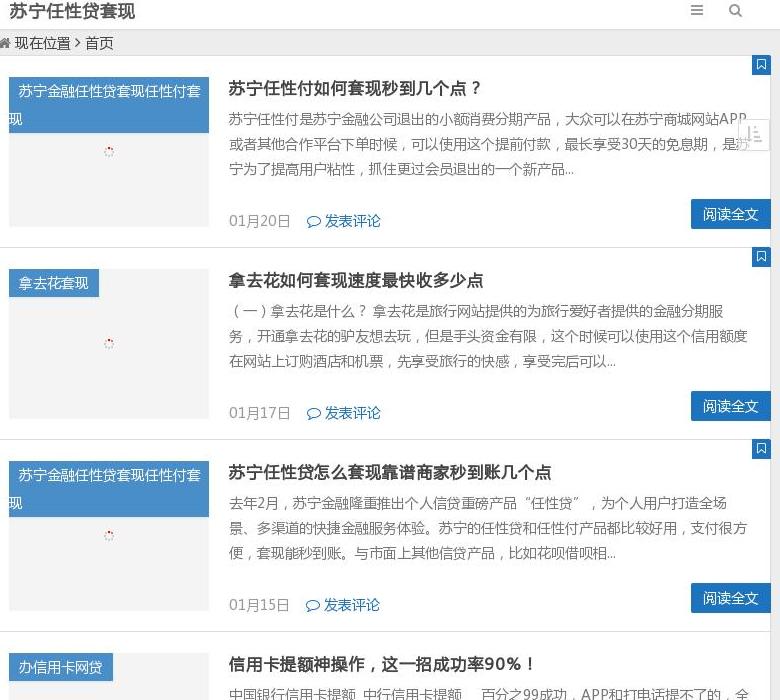Click the date 01月15日
780x700 pixels.
[x=259, y=605]
